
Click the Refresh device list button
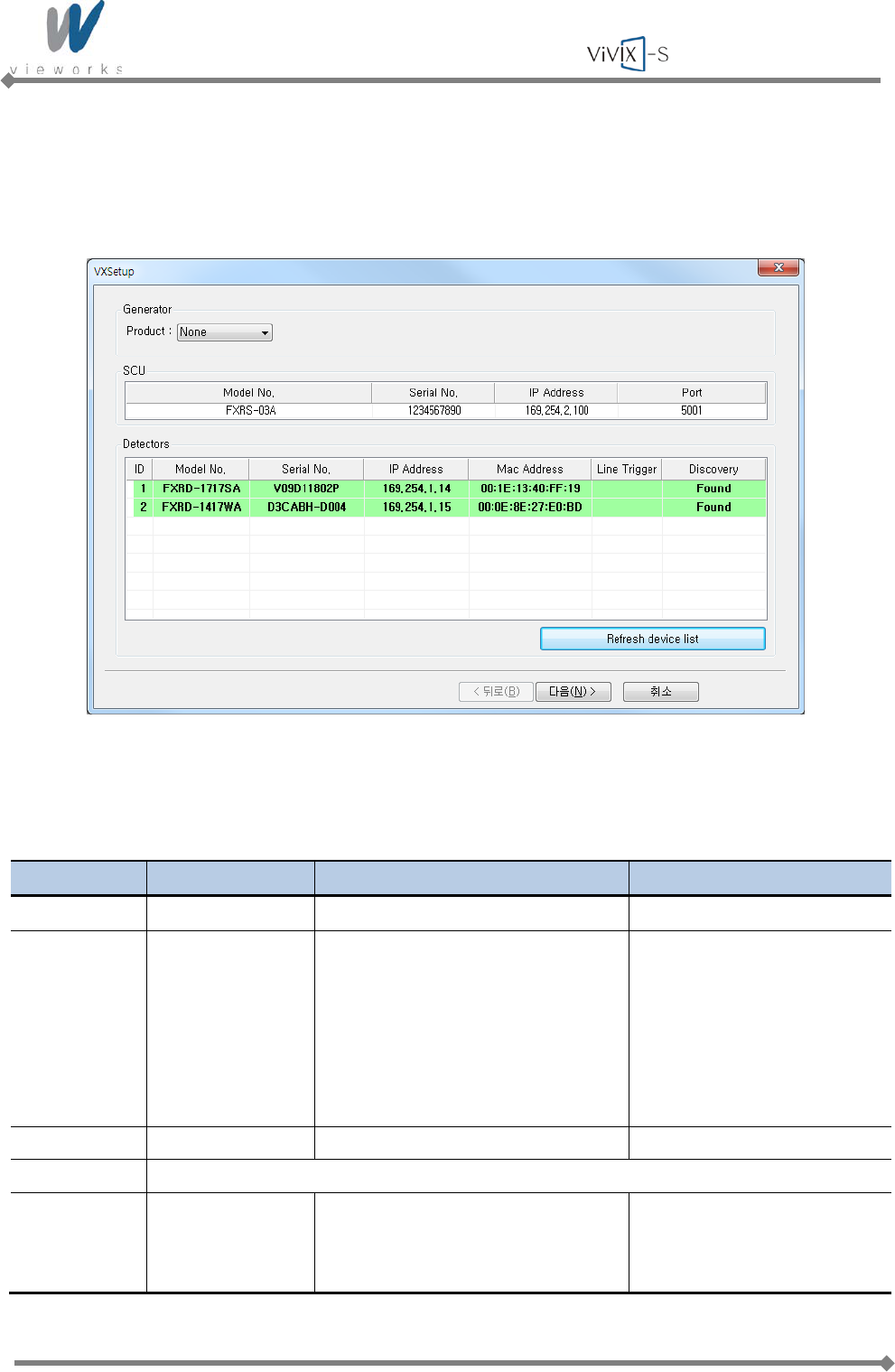(652, 639)
